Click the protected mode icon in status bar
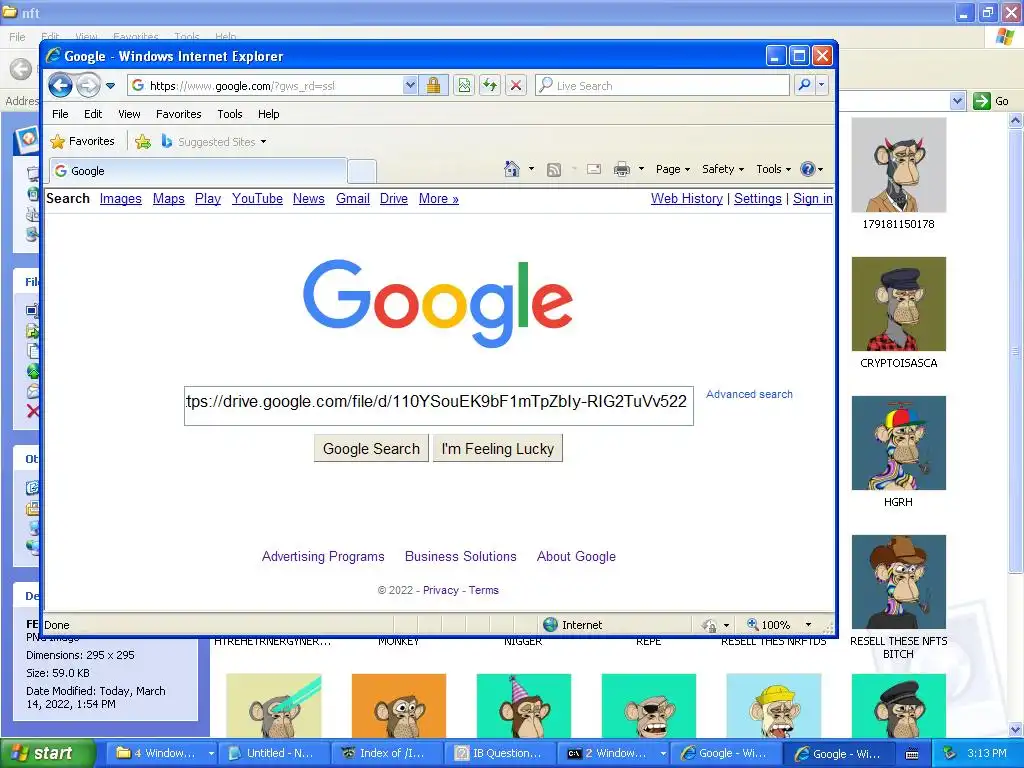1024x768 pixels. pos(709,626)
